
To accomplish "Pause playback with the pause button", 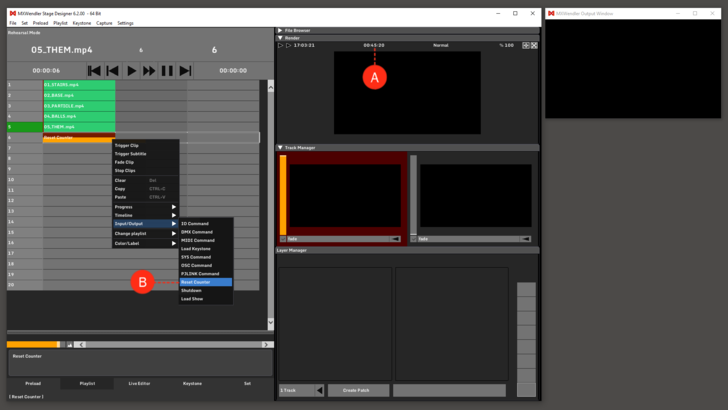I will pyautogui.click(x=167, y=71).
